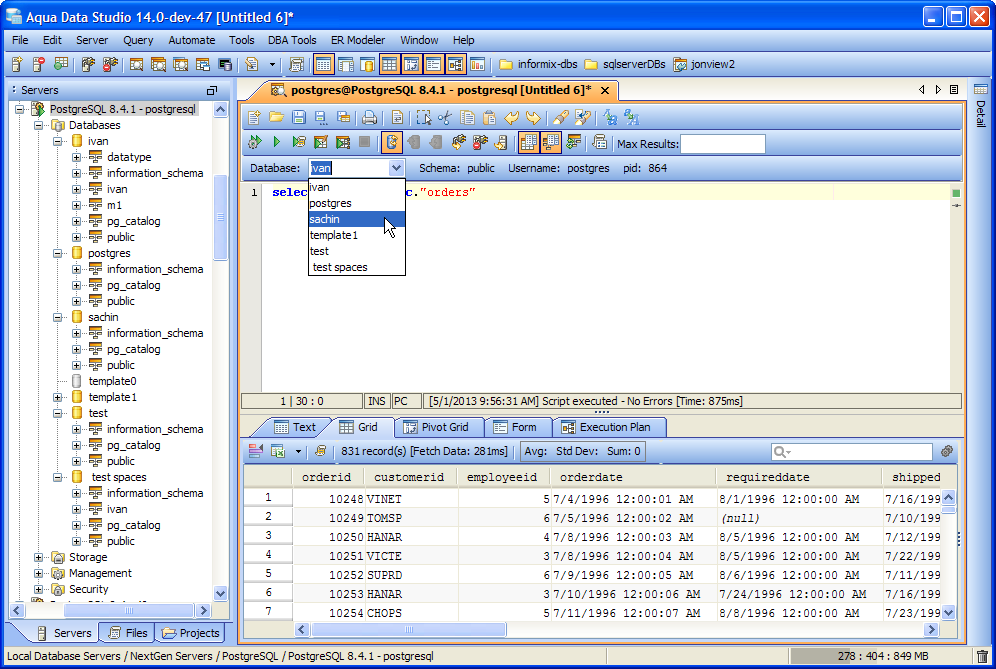Click the Execute with gear icon
Viewport: 996px width, 669px height.
coord(254,142)
